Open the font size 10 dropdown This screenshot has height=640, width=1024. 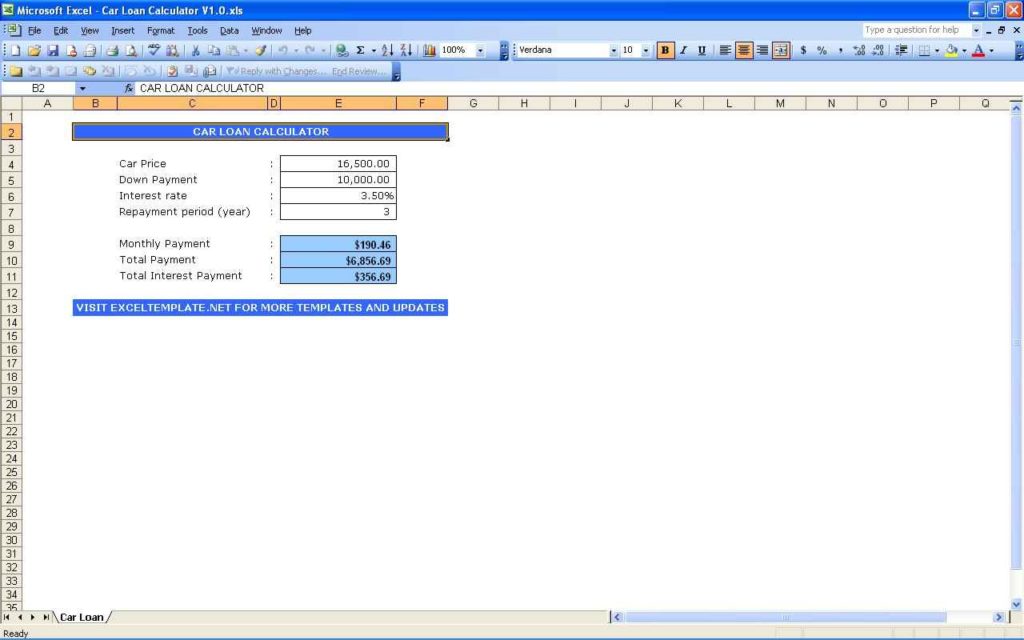coord(646,50)
